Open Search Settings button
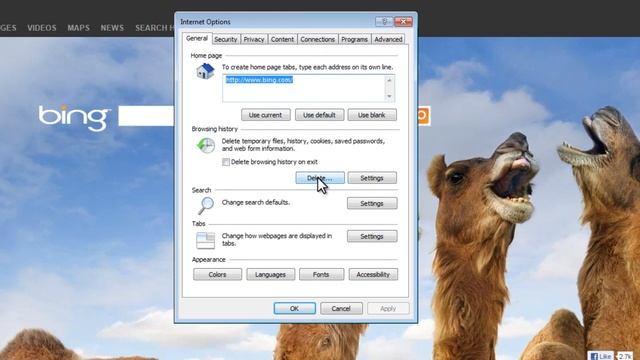The height and width of the screenshot is (360, 640). pos(372,203)
